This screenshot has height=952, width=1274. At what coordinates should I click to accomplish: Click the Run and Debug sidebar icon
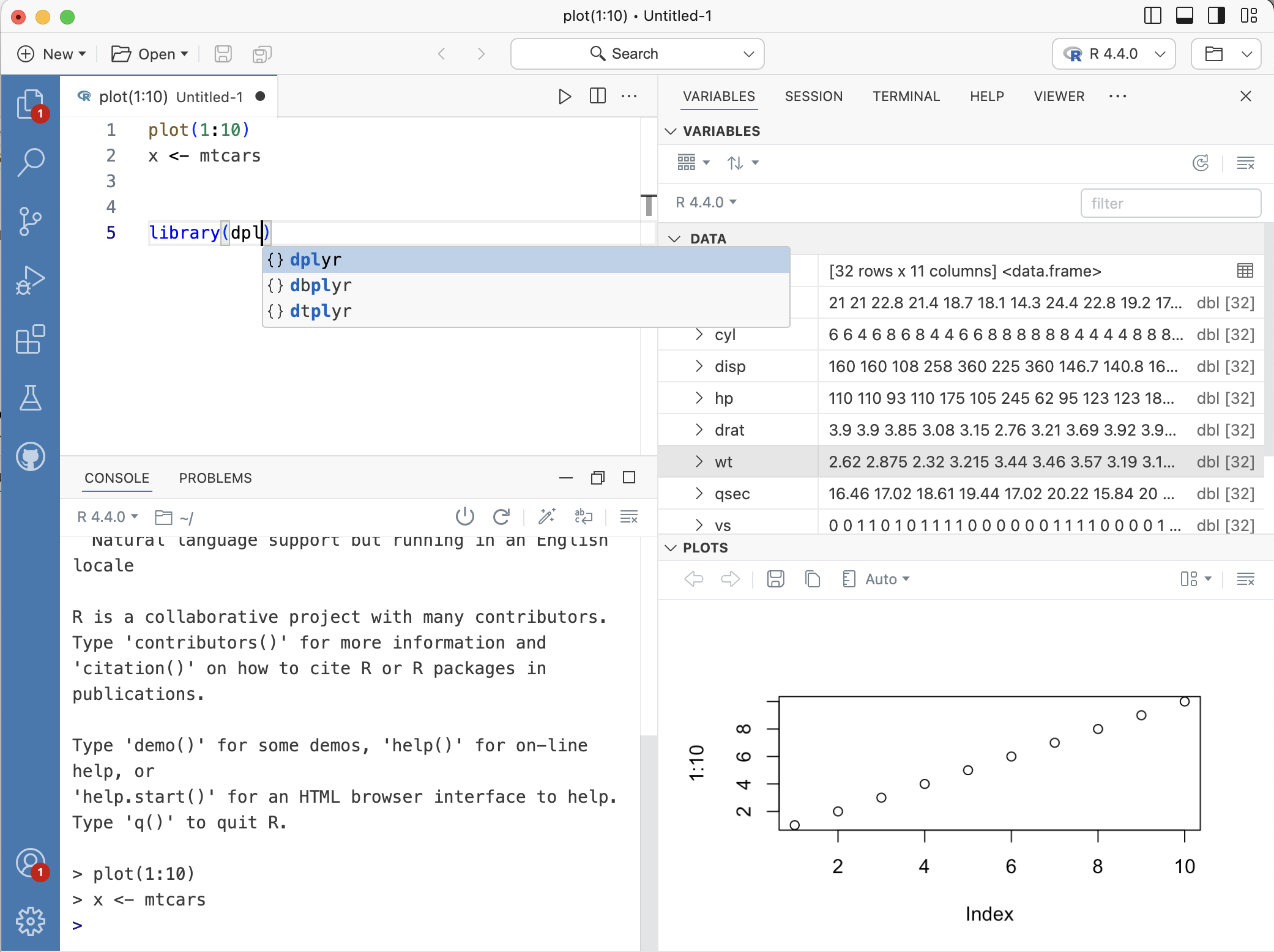click(30, 280)
